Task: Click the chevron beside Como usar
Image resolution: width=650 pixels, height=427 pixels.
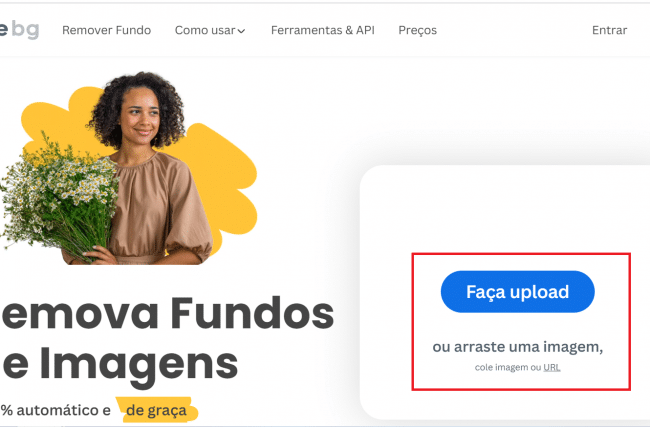Action: point(241,31)
